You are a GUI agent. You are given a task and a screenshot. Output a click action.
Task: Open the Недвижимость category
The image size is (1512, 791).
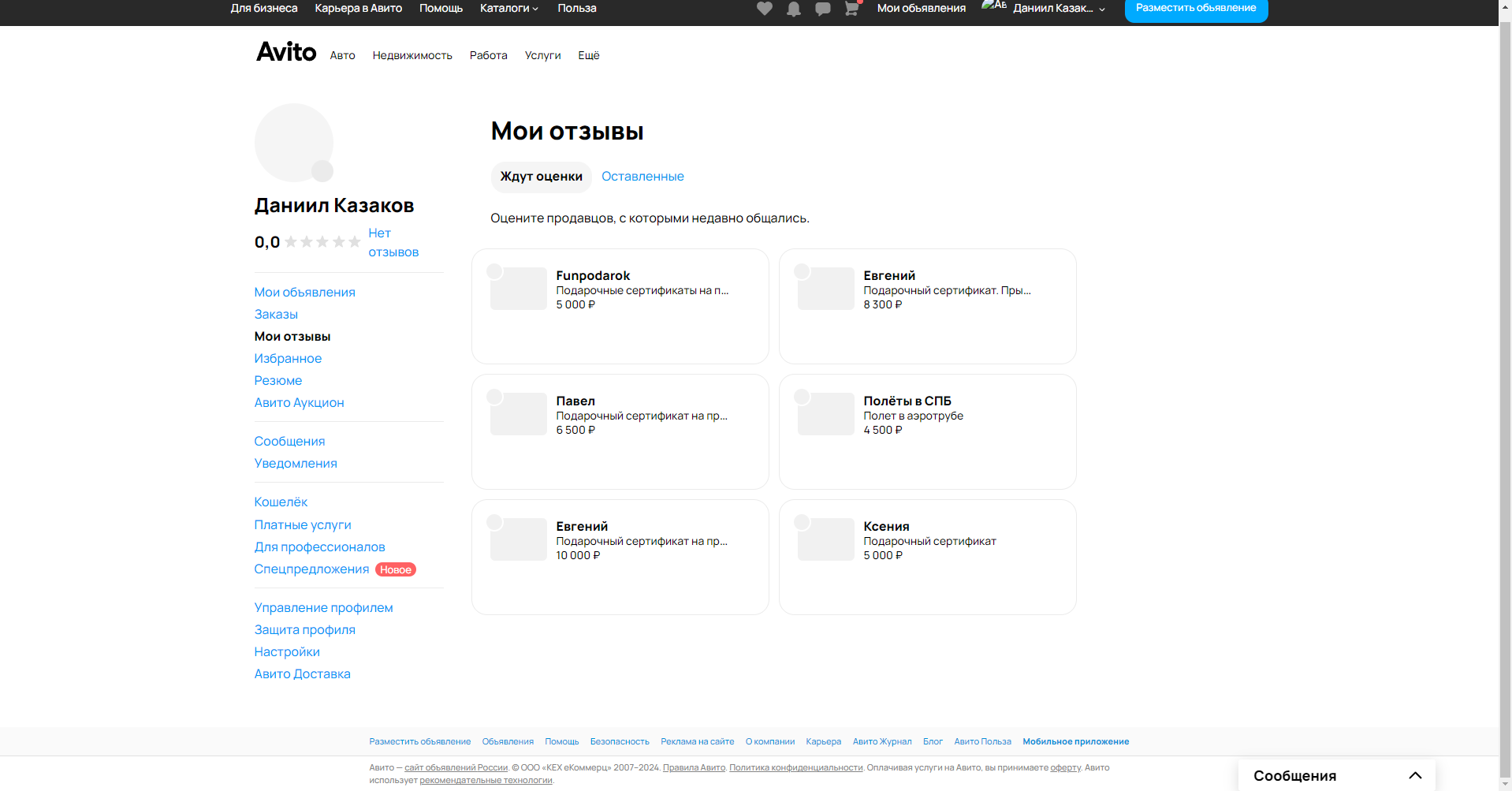tap(412, 55)
